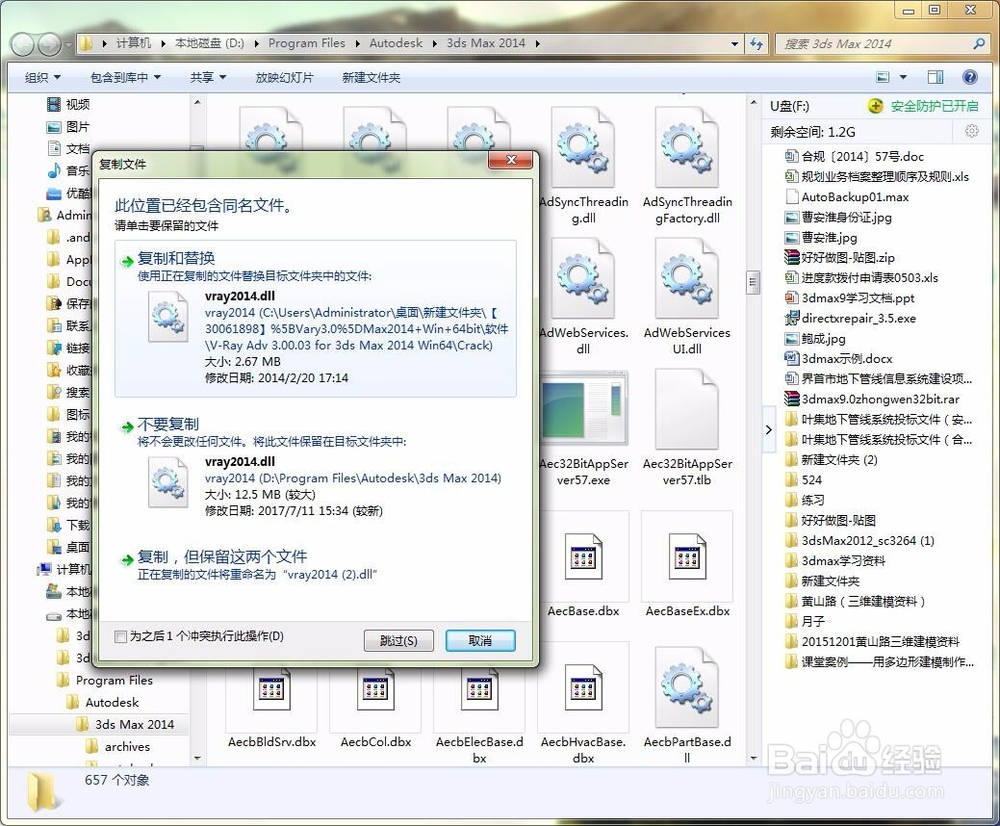Choose the Copy and Replace option
The width and height of the screenshot is (1000, 826).
point(316,318)
